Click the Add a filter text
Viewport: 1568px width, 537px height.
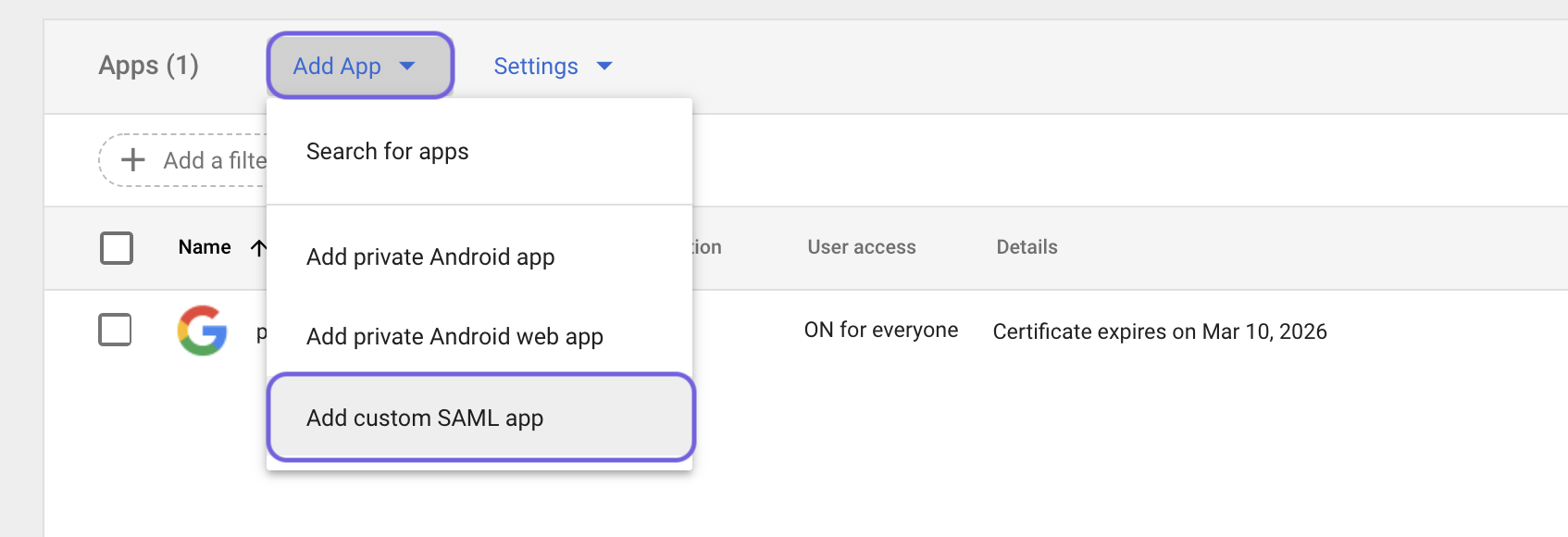click(x=215, y=160)
